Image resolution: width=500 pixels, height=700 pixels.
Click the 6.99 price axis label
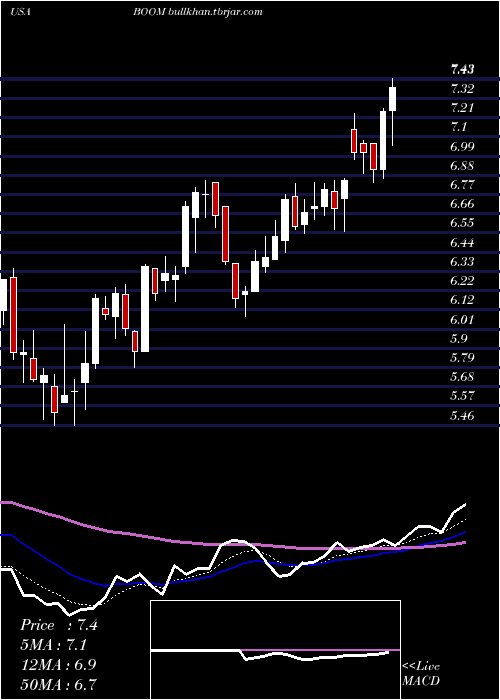coord(462,147)
